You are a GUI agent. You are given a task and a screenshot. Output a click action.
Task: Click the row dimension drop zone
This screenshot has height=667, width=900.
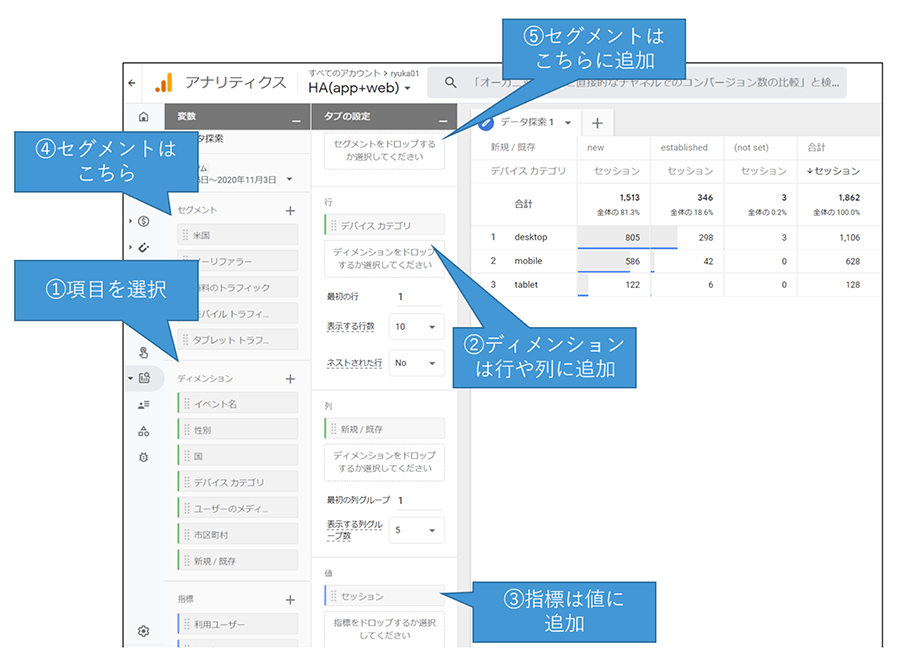click(384, 258)
